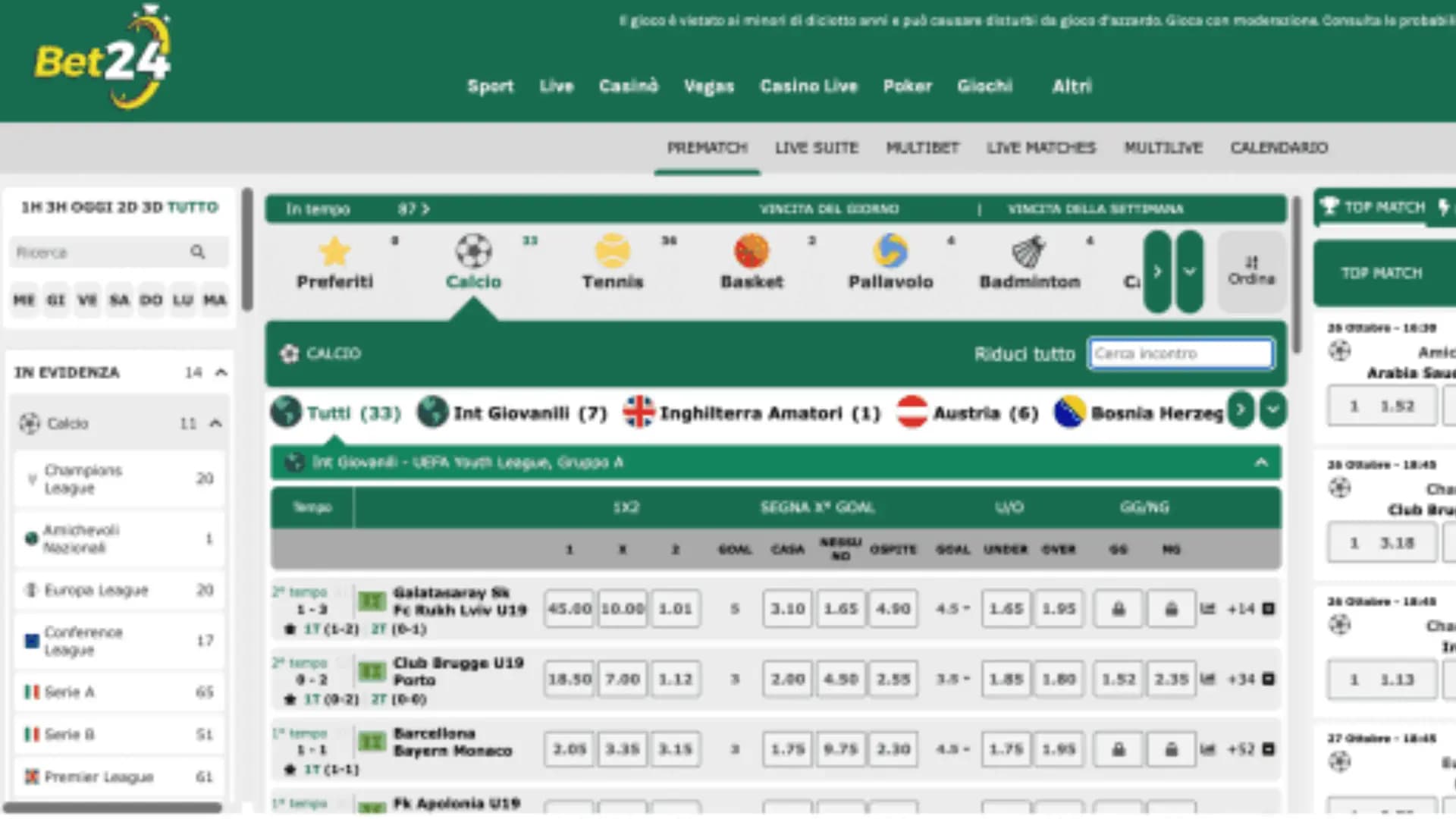Open the VINCITA DEL GIORNO link
Viewport: 1456px width, 819px height.
(830, 209)
